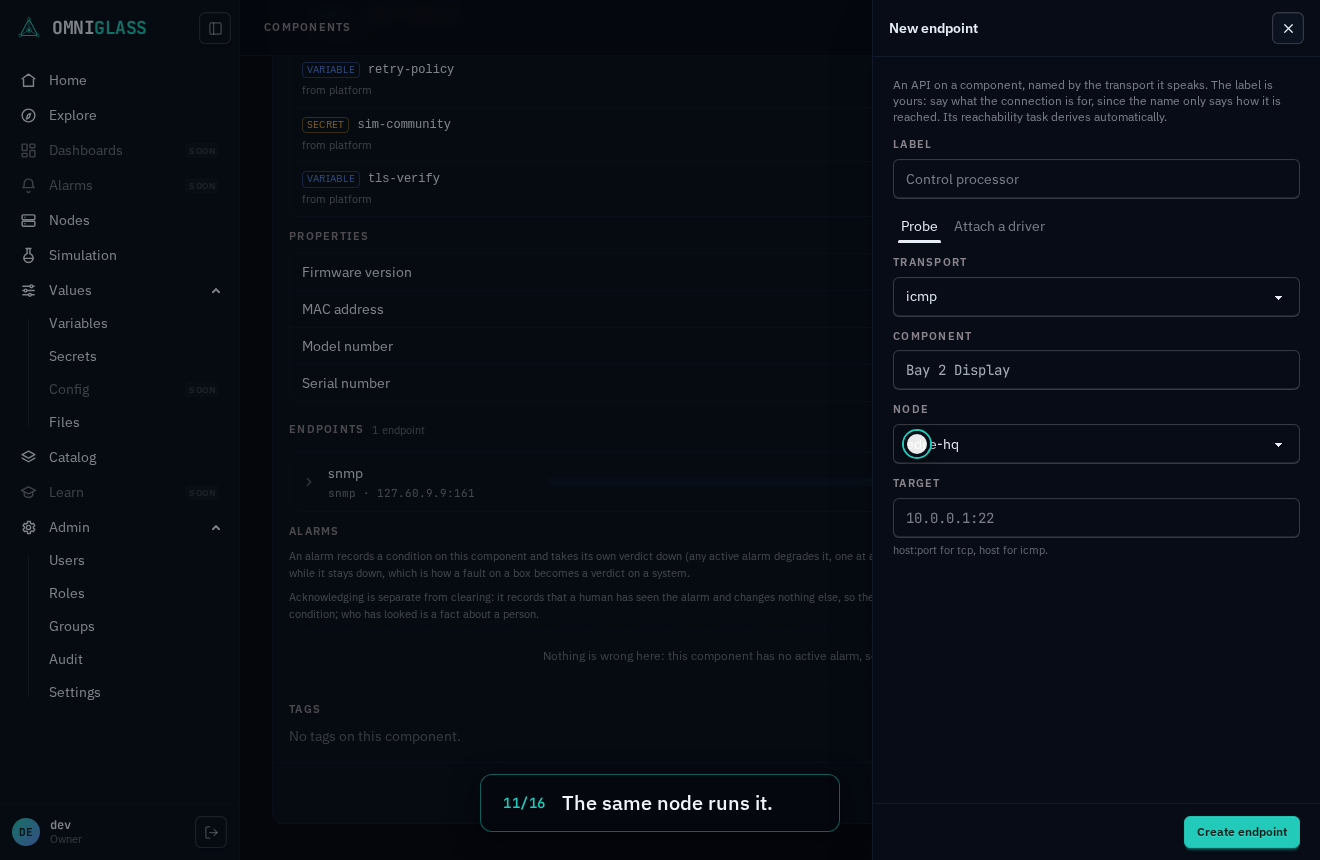Focus the Label input field
This screenshot has height=860, width=1320.
pyautogui.click(x=1096, y=179)
